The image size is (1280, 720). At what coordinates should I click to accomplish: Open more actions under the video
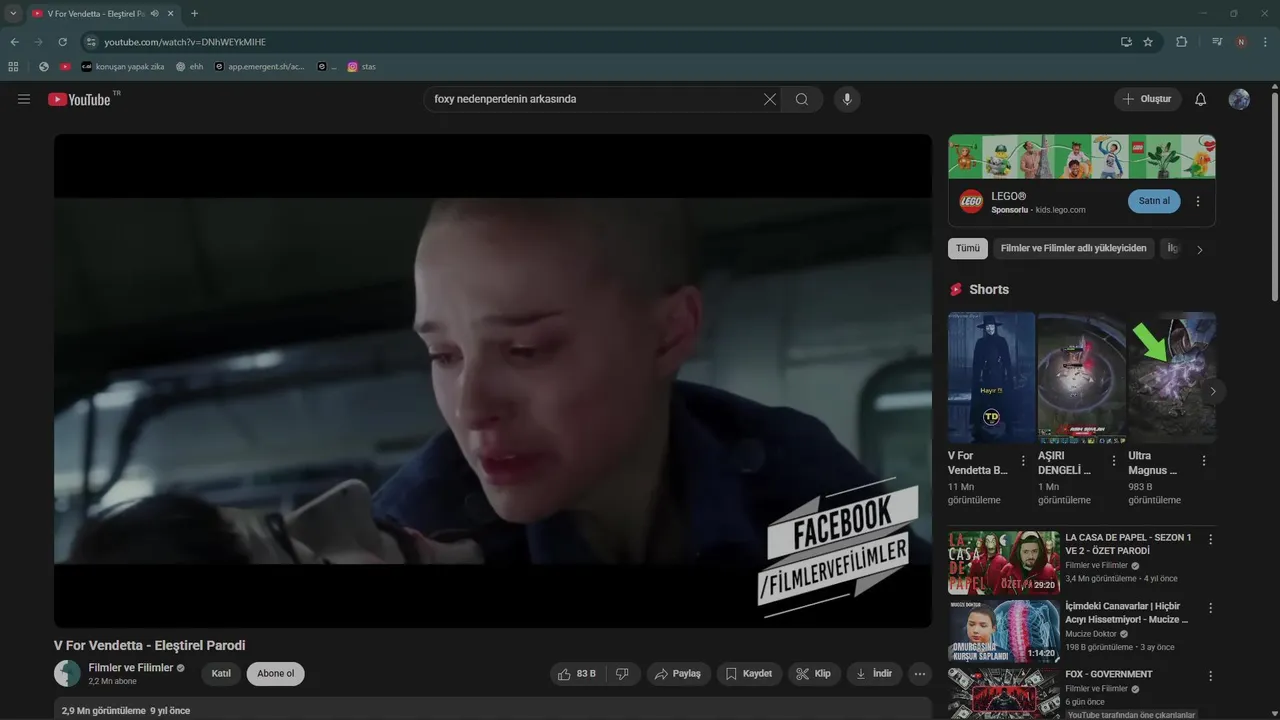click(x=920, y=674)
